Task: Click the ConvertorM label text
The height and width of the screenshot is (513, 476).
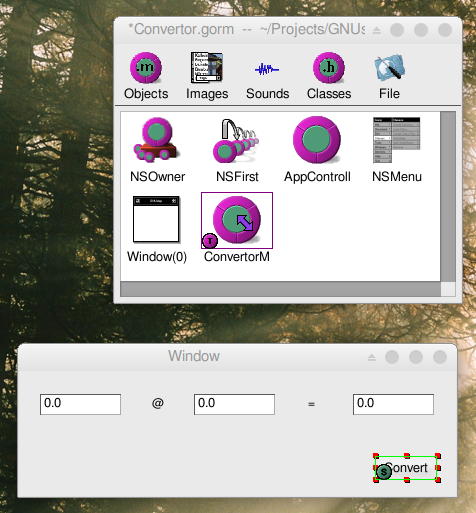Action: tap(237, 257)
